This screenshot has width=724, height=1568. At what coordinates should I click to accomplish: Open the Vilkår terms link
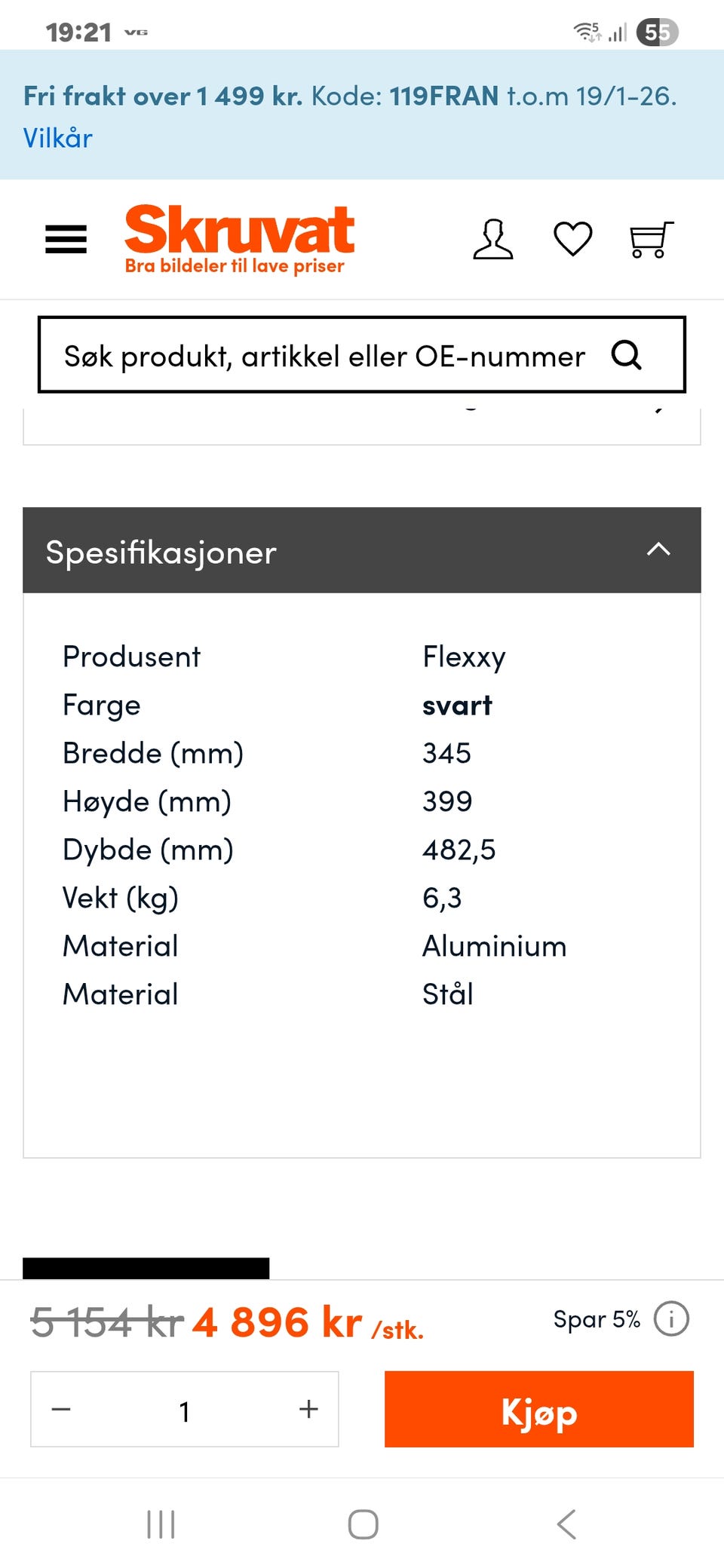(58, 139)
